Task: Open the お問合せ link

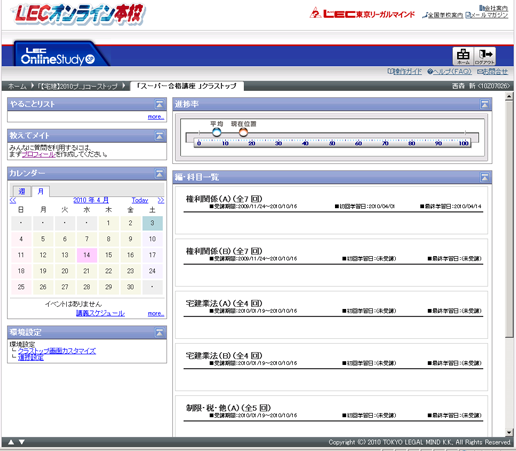Action: point(493,71)
